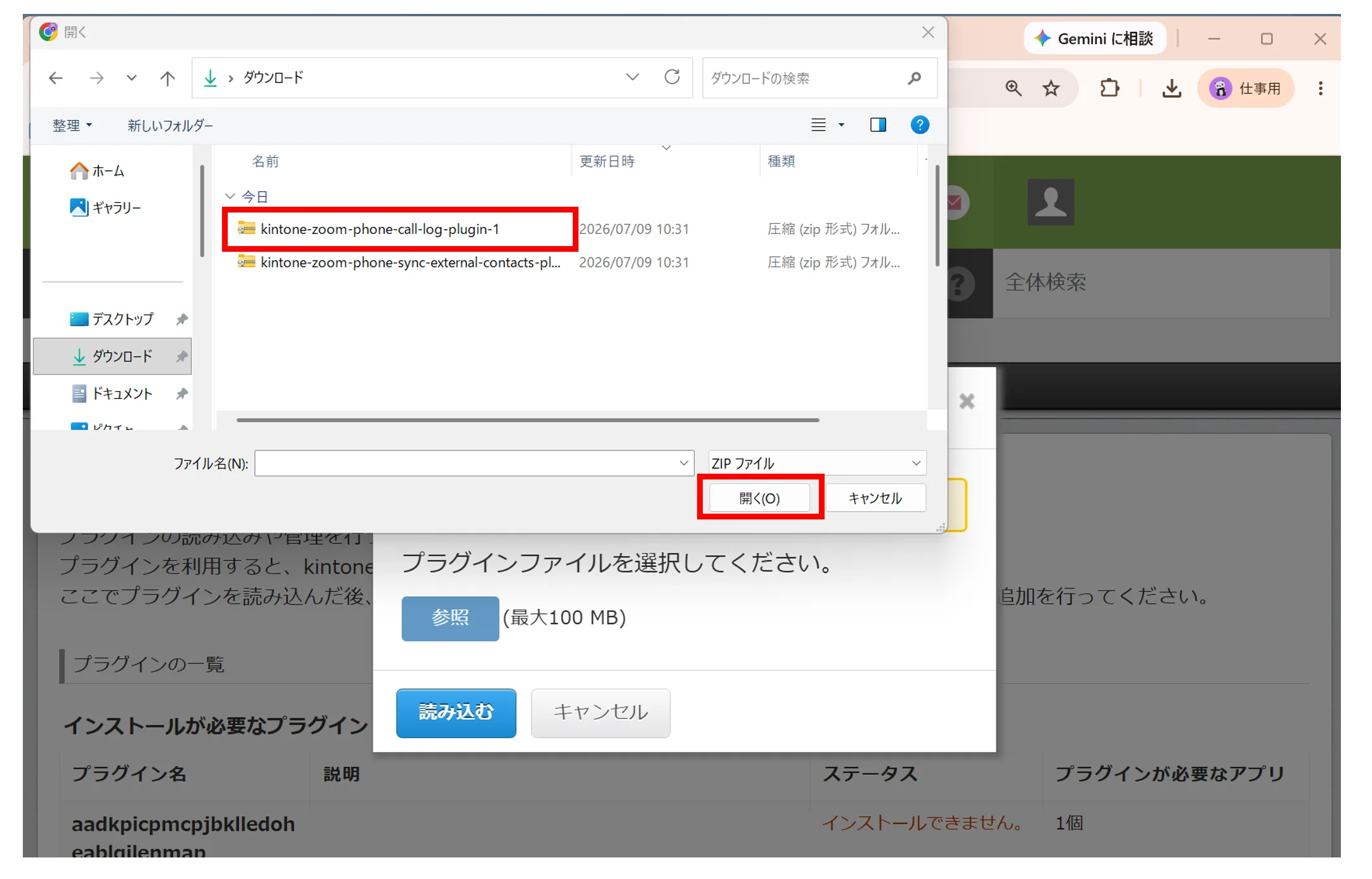1372x879 pixels.
Task: Go forward in the file dialog
Action: 96,78
